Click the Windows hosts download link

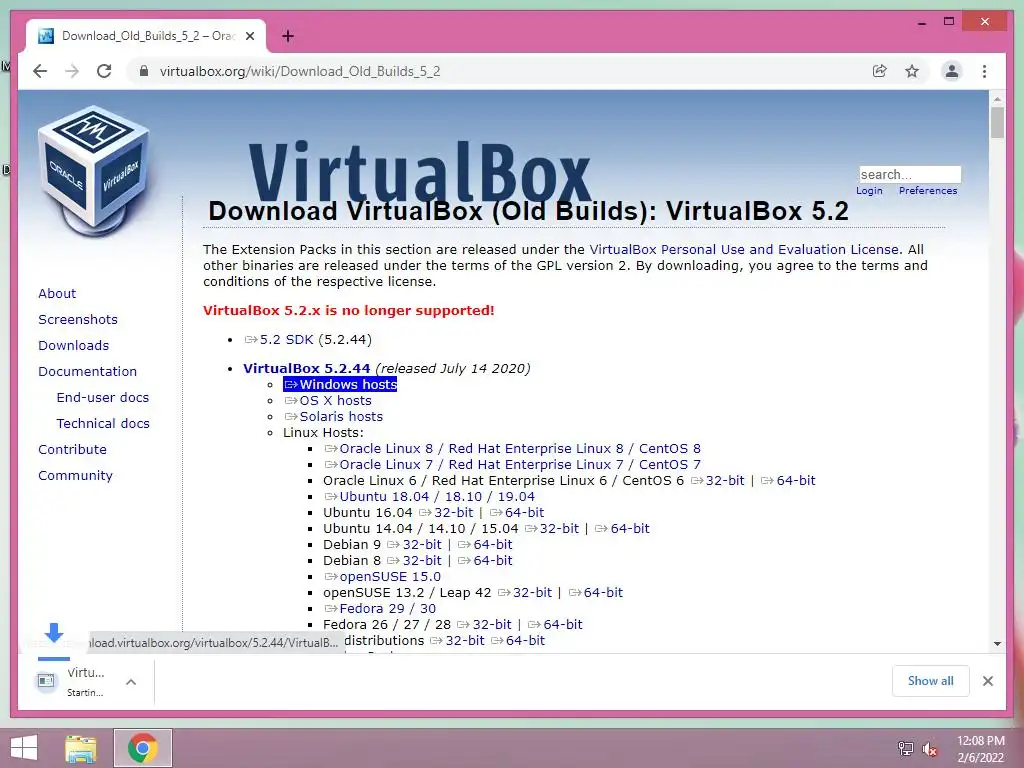point(340,384)
